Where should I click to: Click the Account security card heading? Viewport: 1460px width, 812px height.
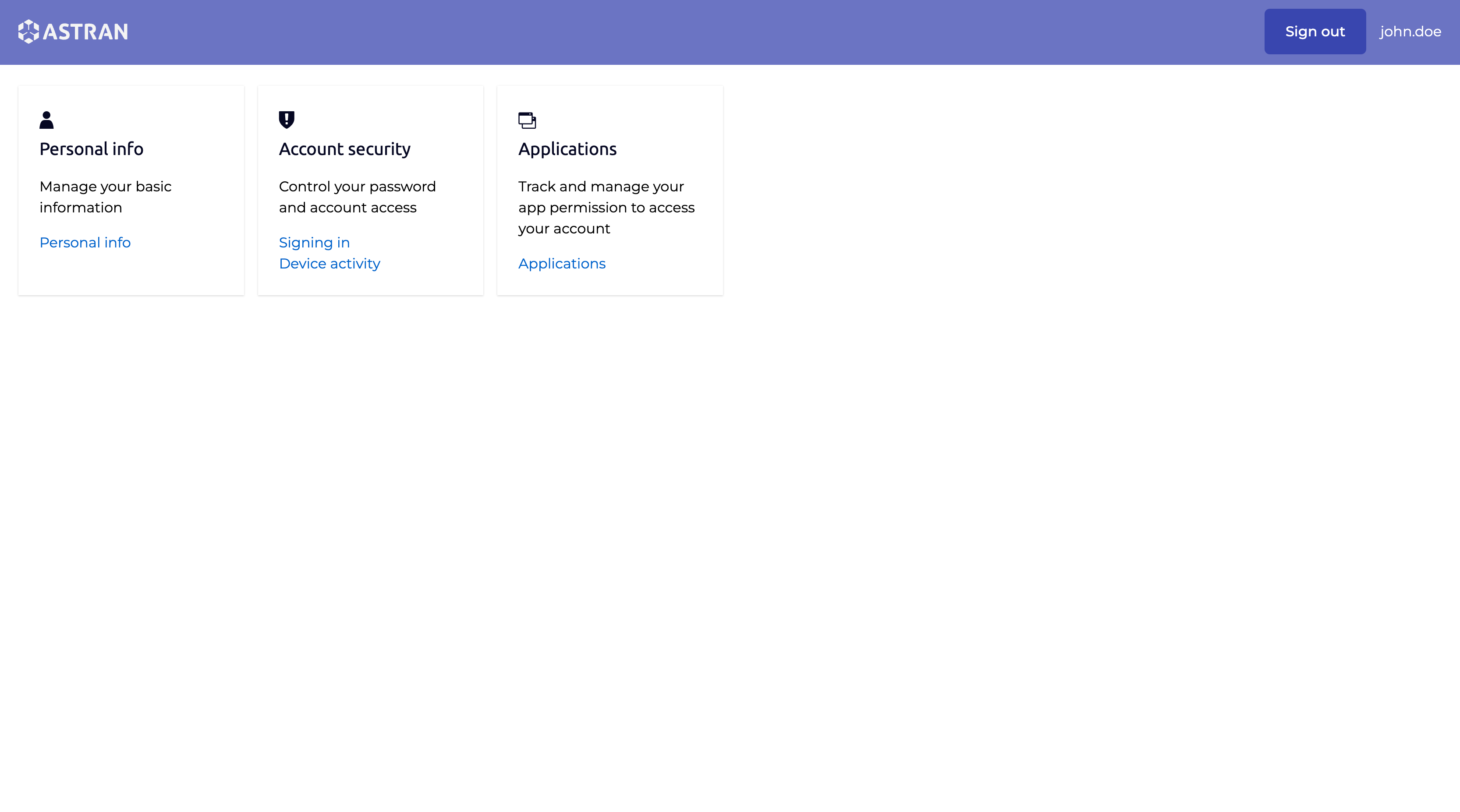344,149
